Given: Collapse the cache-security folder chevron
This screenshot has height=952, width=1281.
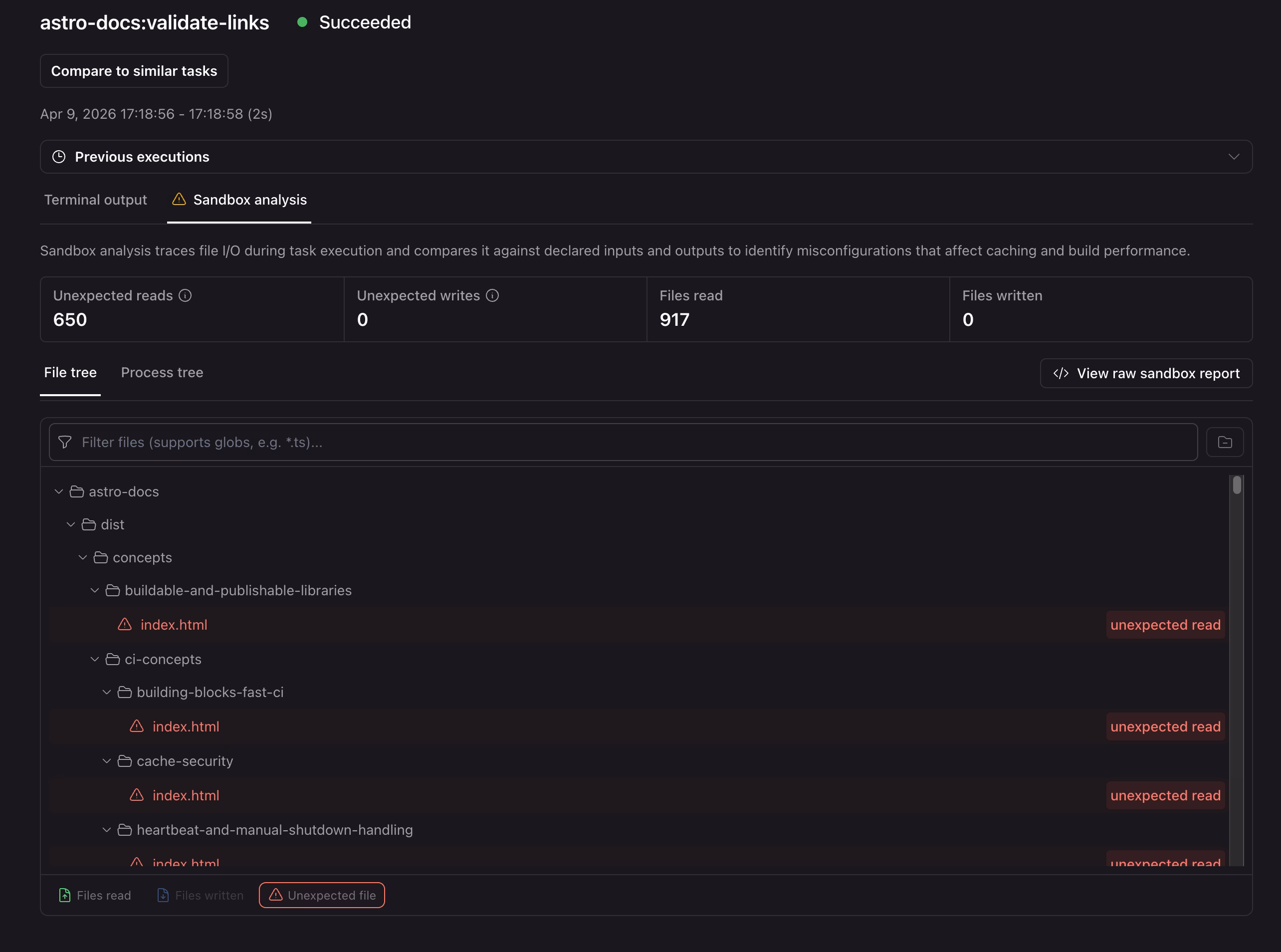Looking at the screenshot, I should [x=107, y=761].
